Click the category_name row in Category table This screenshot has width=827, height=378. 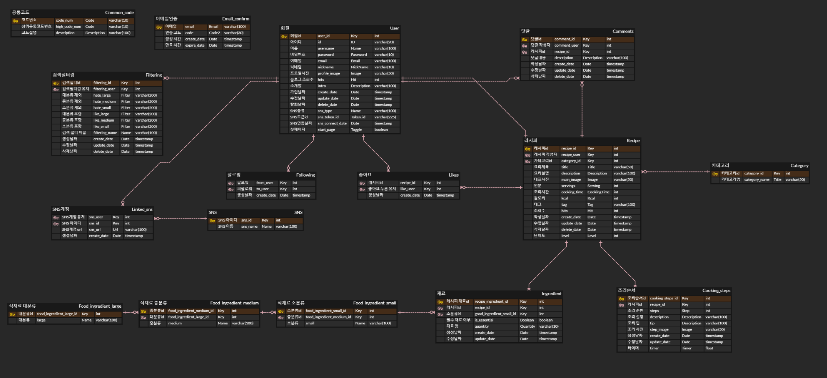click(x=761, y=180)
